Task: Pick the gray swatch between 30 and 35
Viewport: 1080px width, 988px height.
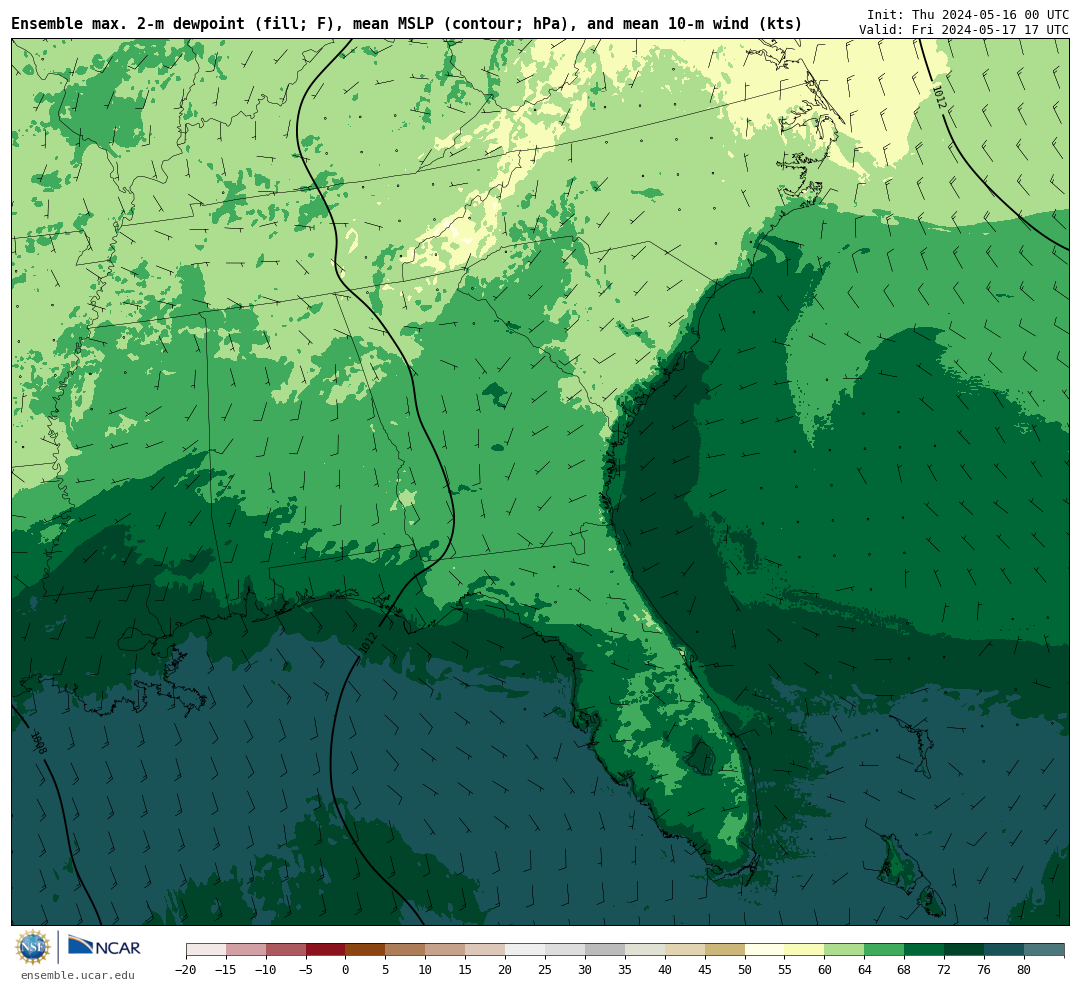Action: 605,950
